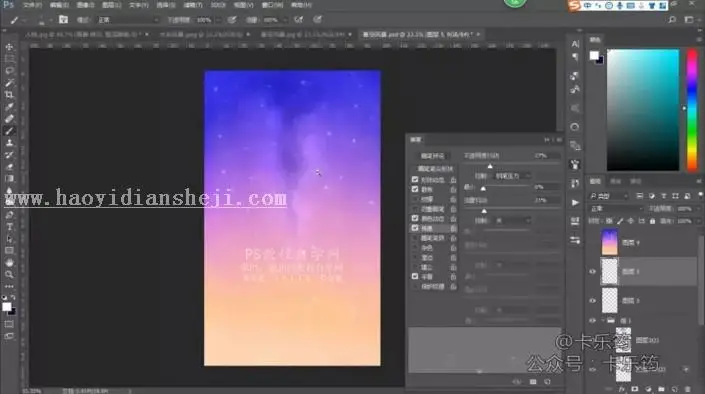Image resolution: width=705 pixels, height=394 pixels.
Task: Click the search icon in options bar
Action: (x=672, y=20)
